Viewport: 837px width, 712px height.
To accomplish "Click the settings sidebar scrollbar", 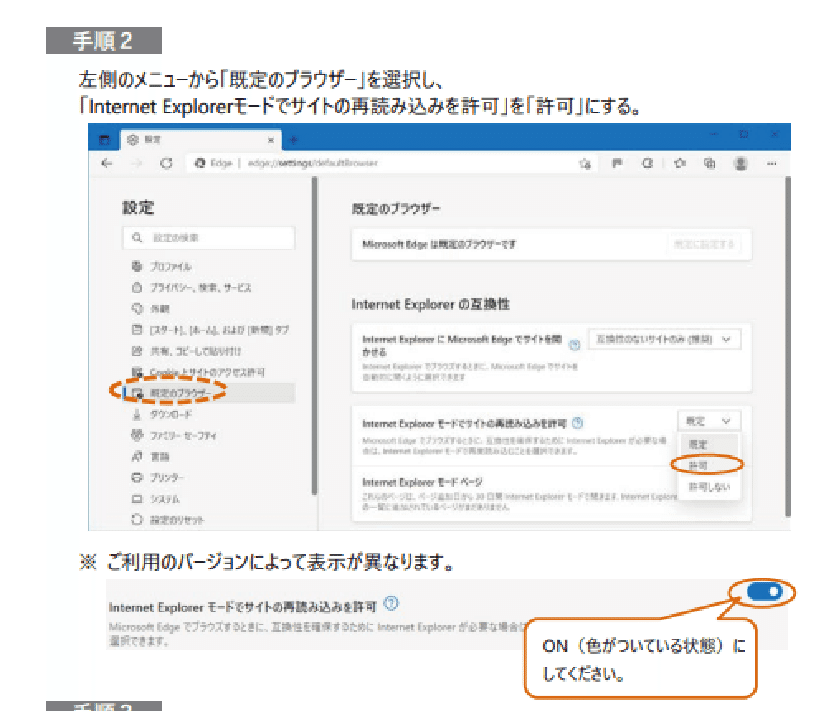I will point(314,335).
